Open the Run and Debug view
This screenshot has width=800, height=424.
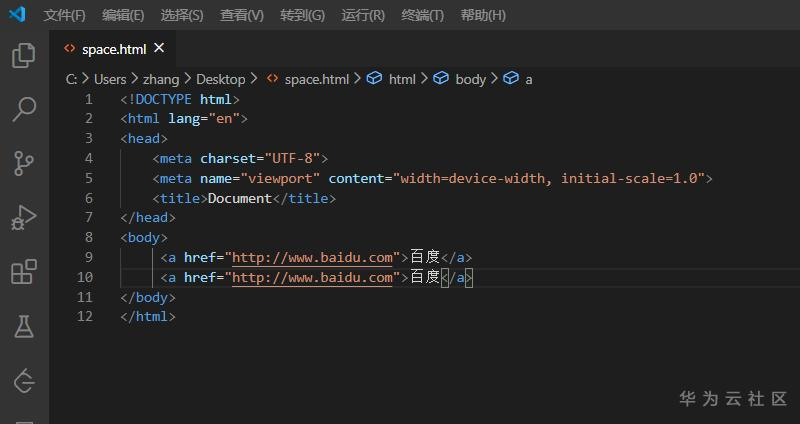tap(23, 217)
